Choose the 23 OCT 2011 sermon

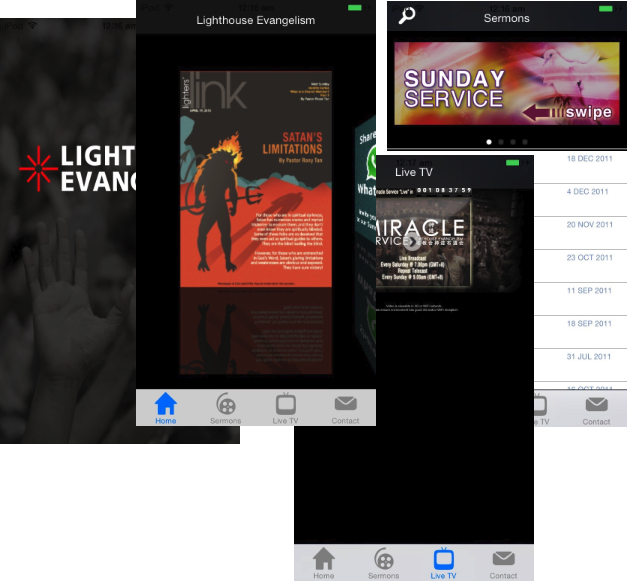tap(589, 257)
